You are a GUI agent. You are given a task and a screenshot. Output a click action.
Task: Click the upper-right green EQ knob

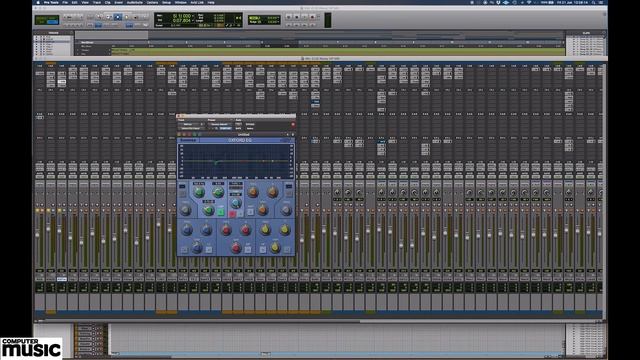point(218,192)
